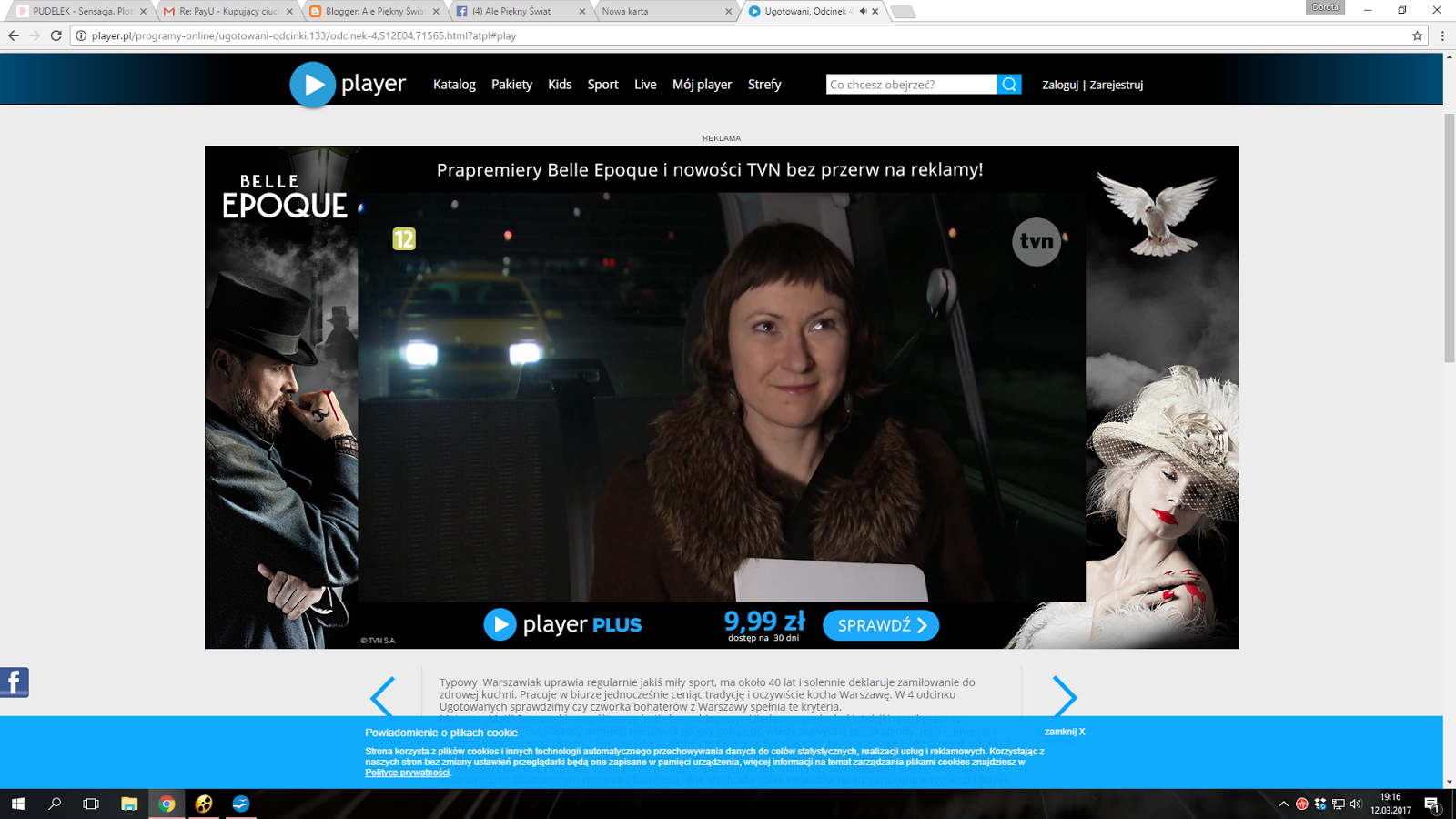Click the '9,99 zł' price text
The height and width of the screenshot is (819, 1456).
tap(764, 621)
